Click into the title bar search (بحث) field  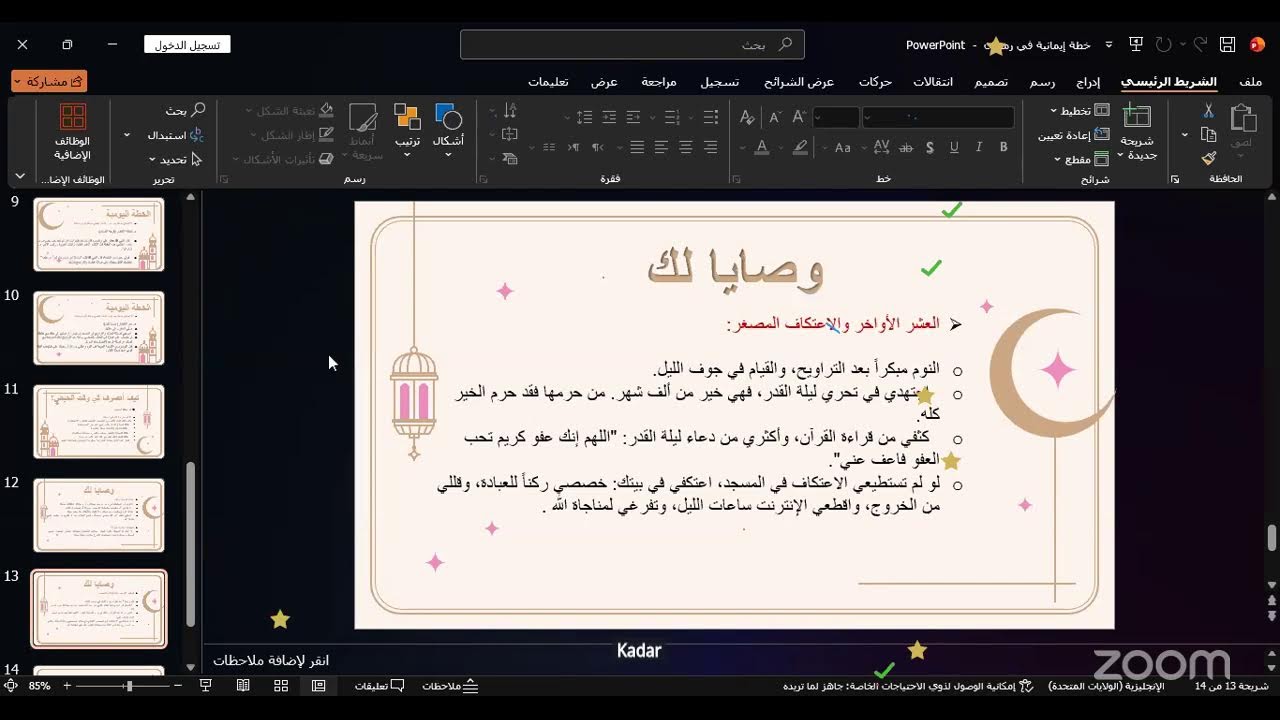pyautogui.click(x=632, y=45)
